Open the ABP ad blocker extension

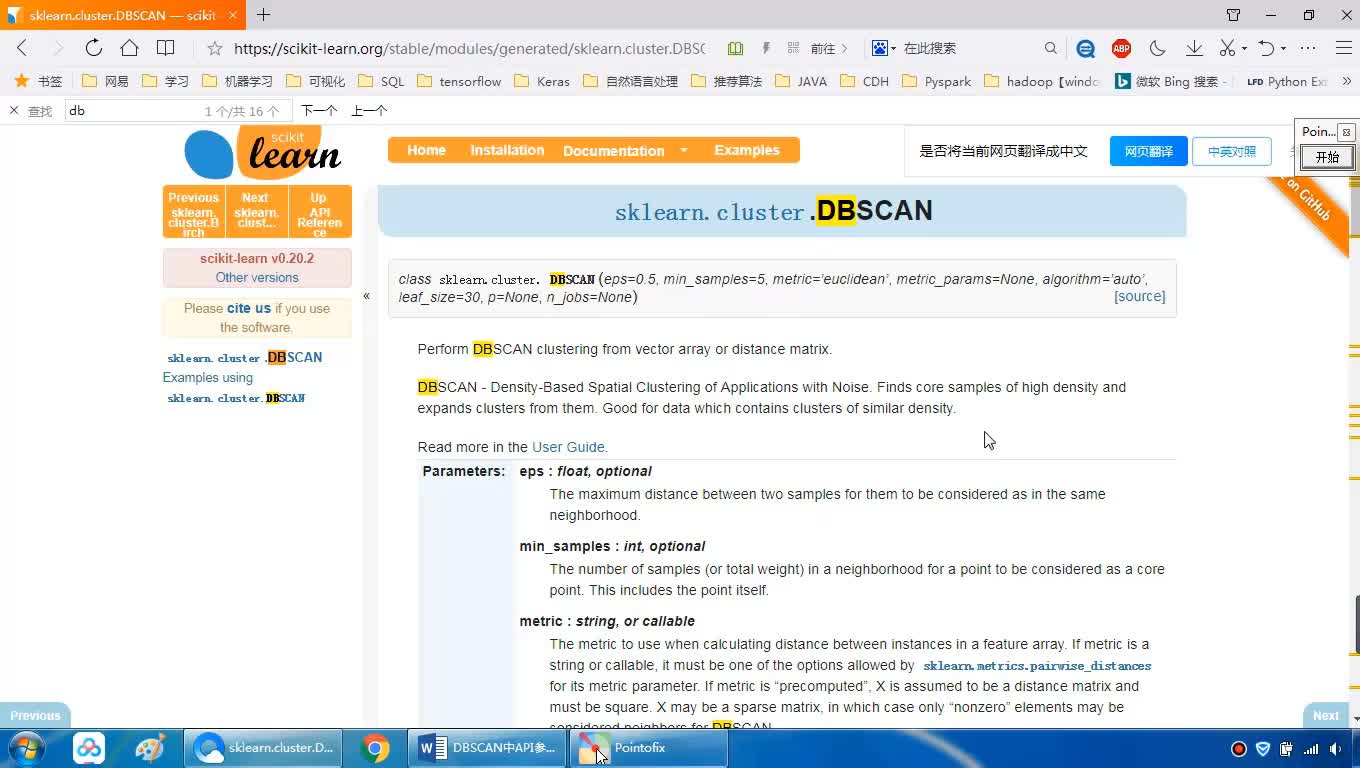(x=1121, y=48)
